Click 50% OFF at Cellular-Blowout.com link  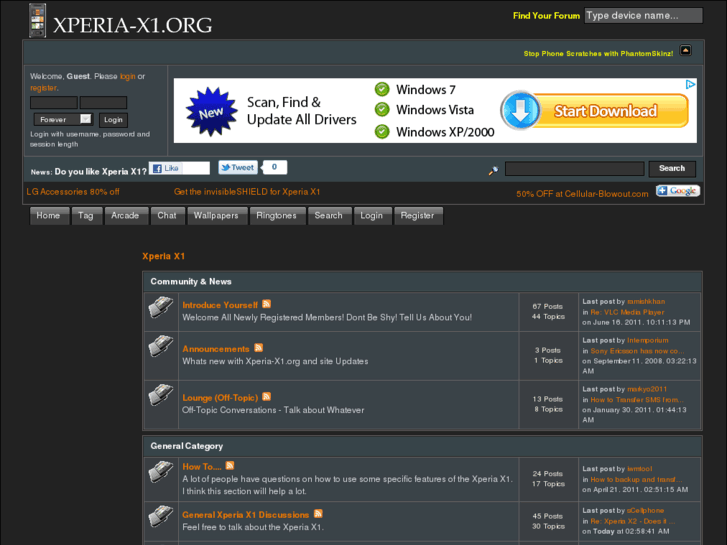tap(582, 194)
